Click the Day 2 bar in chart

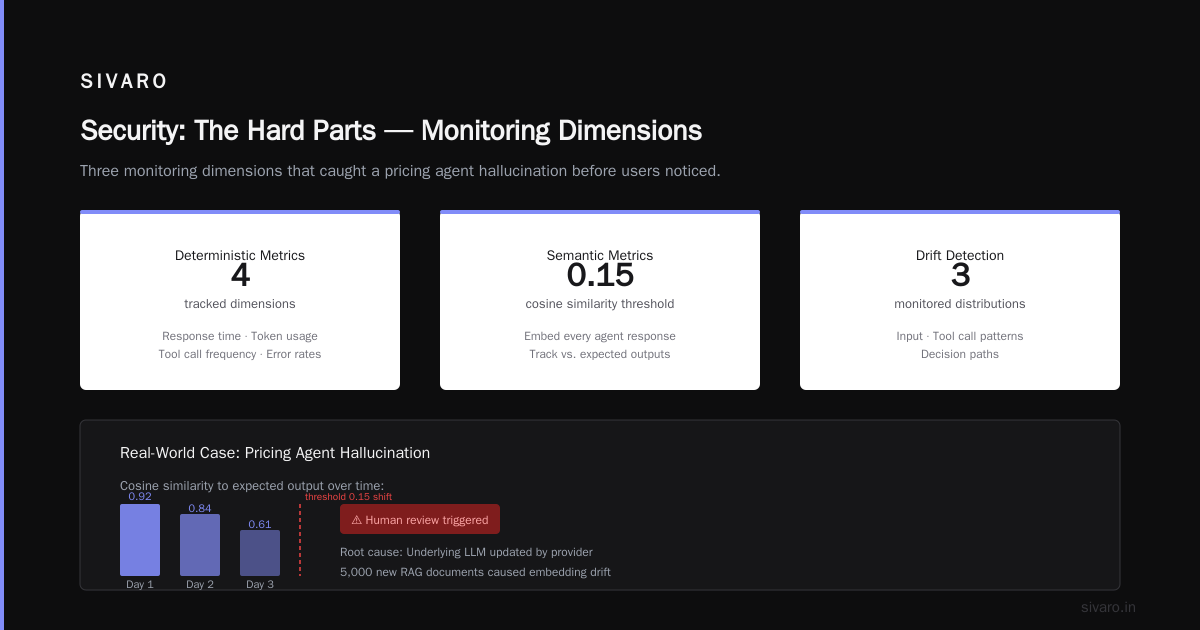(200, 545)
